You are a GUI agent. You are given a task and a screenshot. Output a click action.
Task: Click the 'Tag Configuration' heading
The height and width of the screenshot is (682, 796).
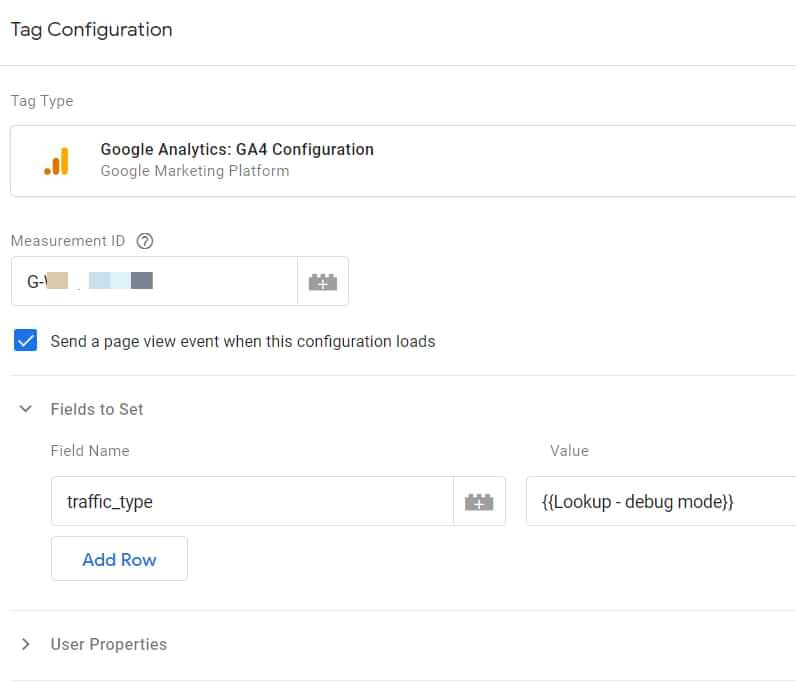pos(91,30)
